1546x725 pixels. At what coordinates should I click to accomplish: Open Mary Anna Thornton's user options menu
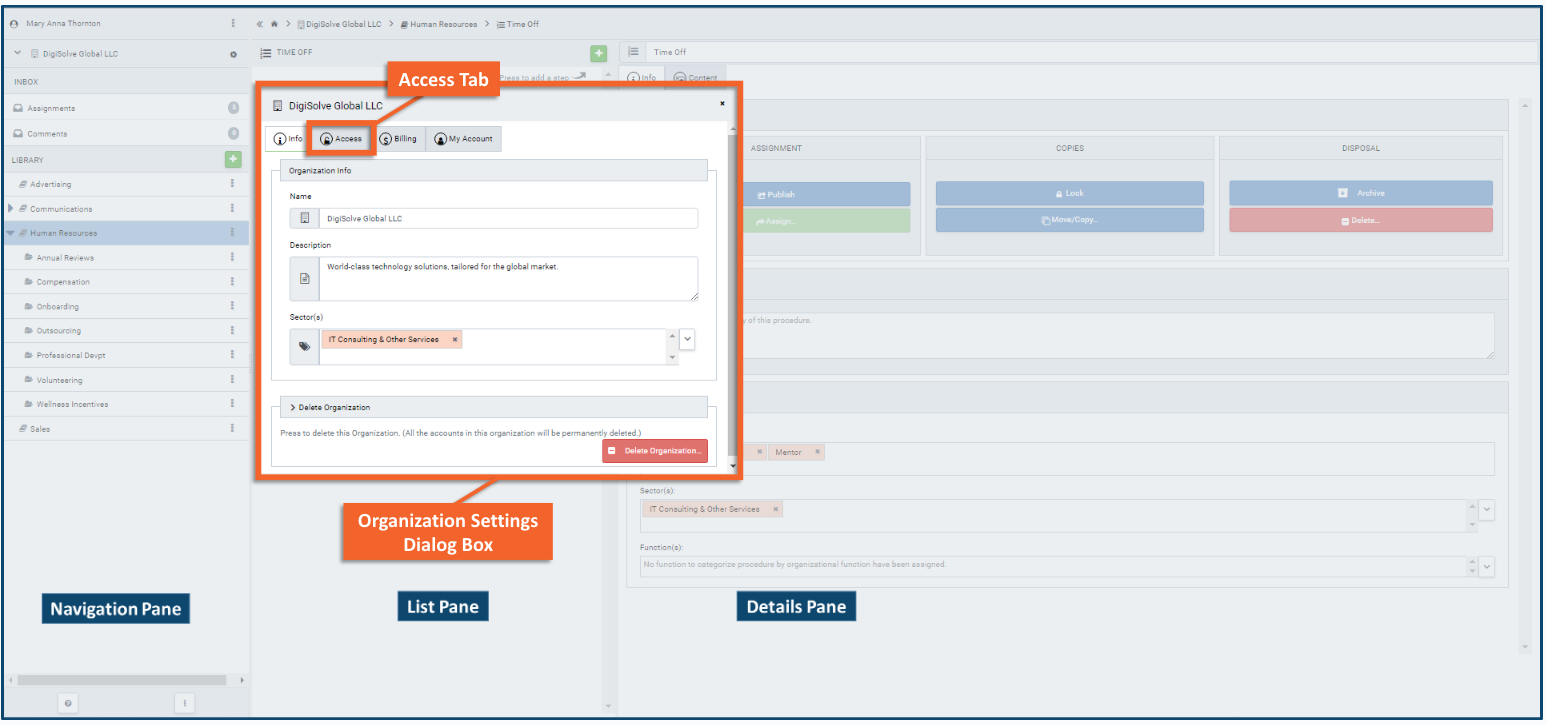click(233, 23)
